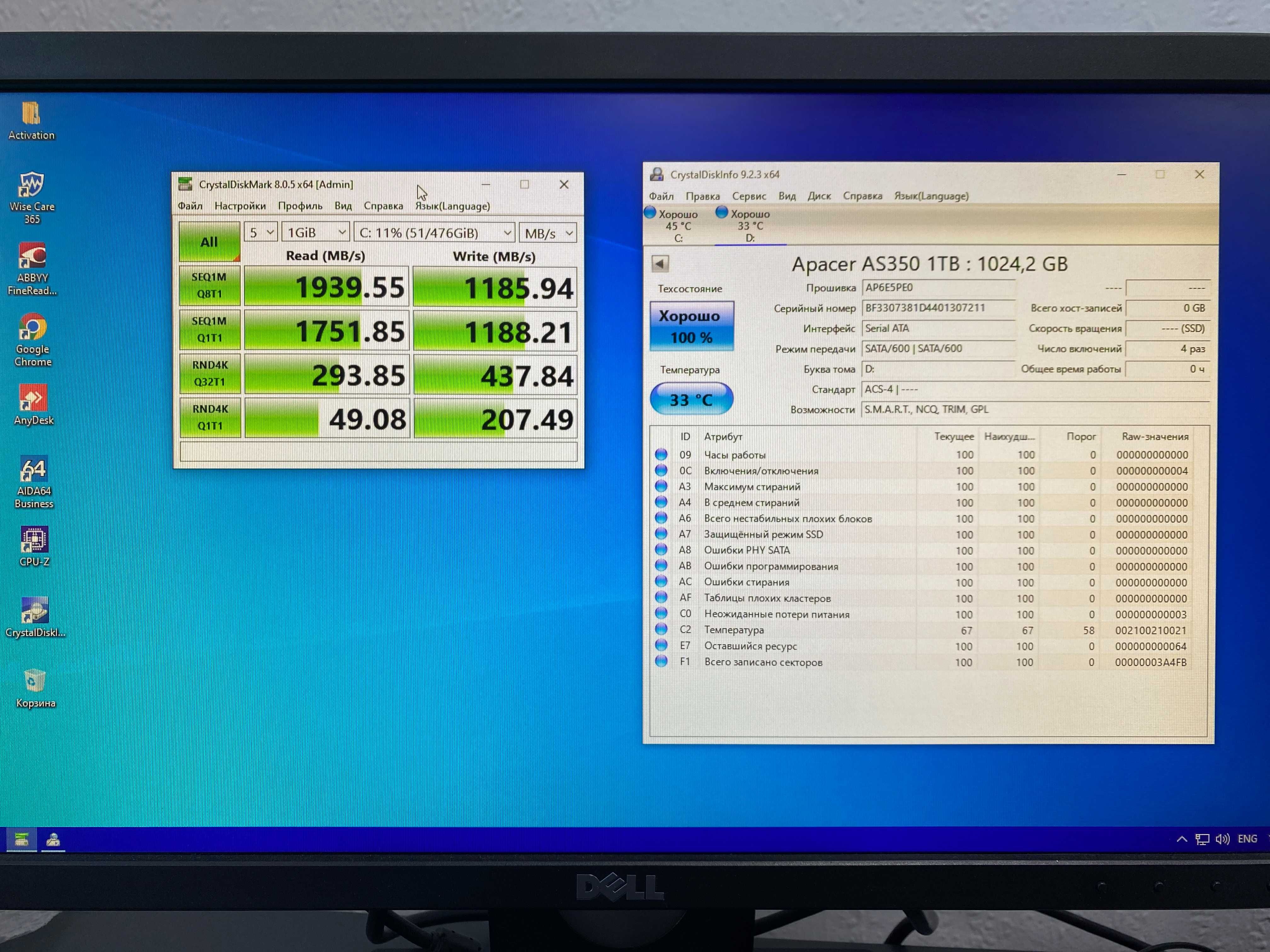Click the empty comment field under CrystalDiskMark results
1270x952 pixels.
coord(378,451)
